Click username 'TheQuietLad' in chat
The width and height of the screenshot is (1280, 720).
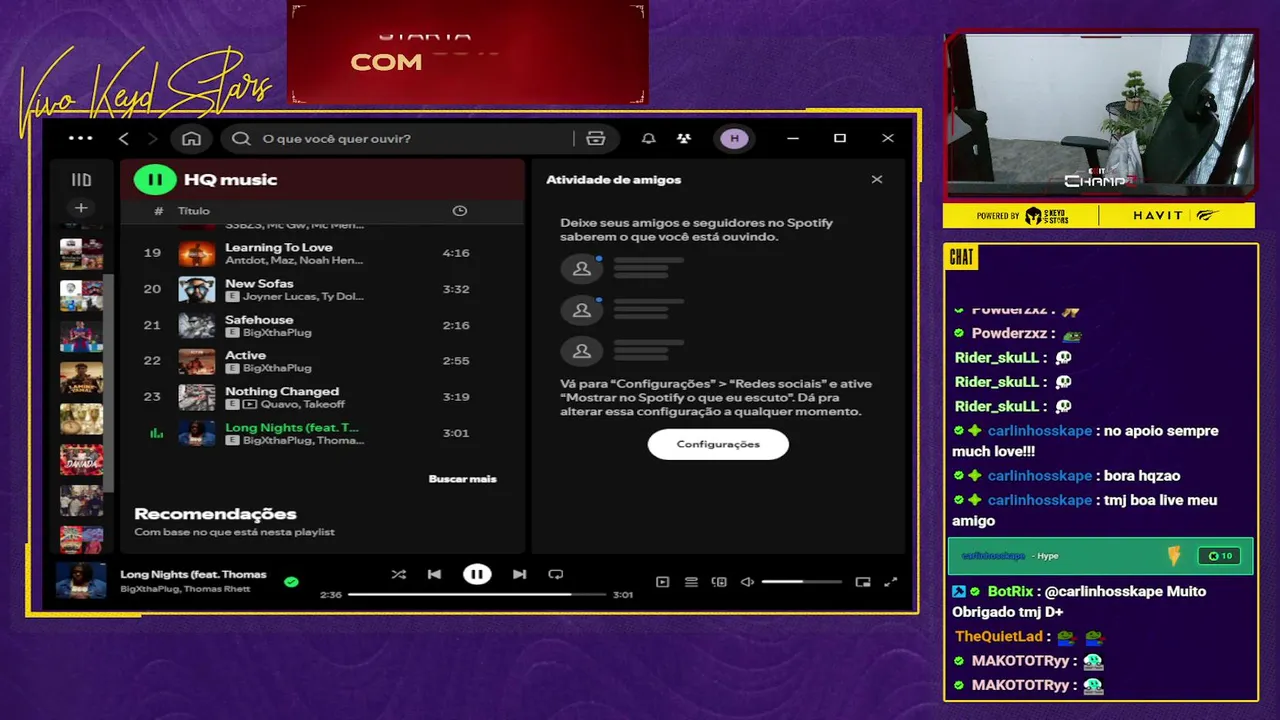coord(999,636)
